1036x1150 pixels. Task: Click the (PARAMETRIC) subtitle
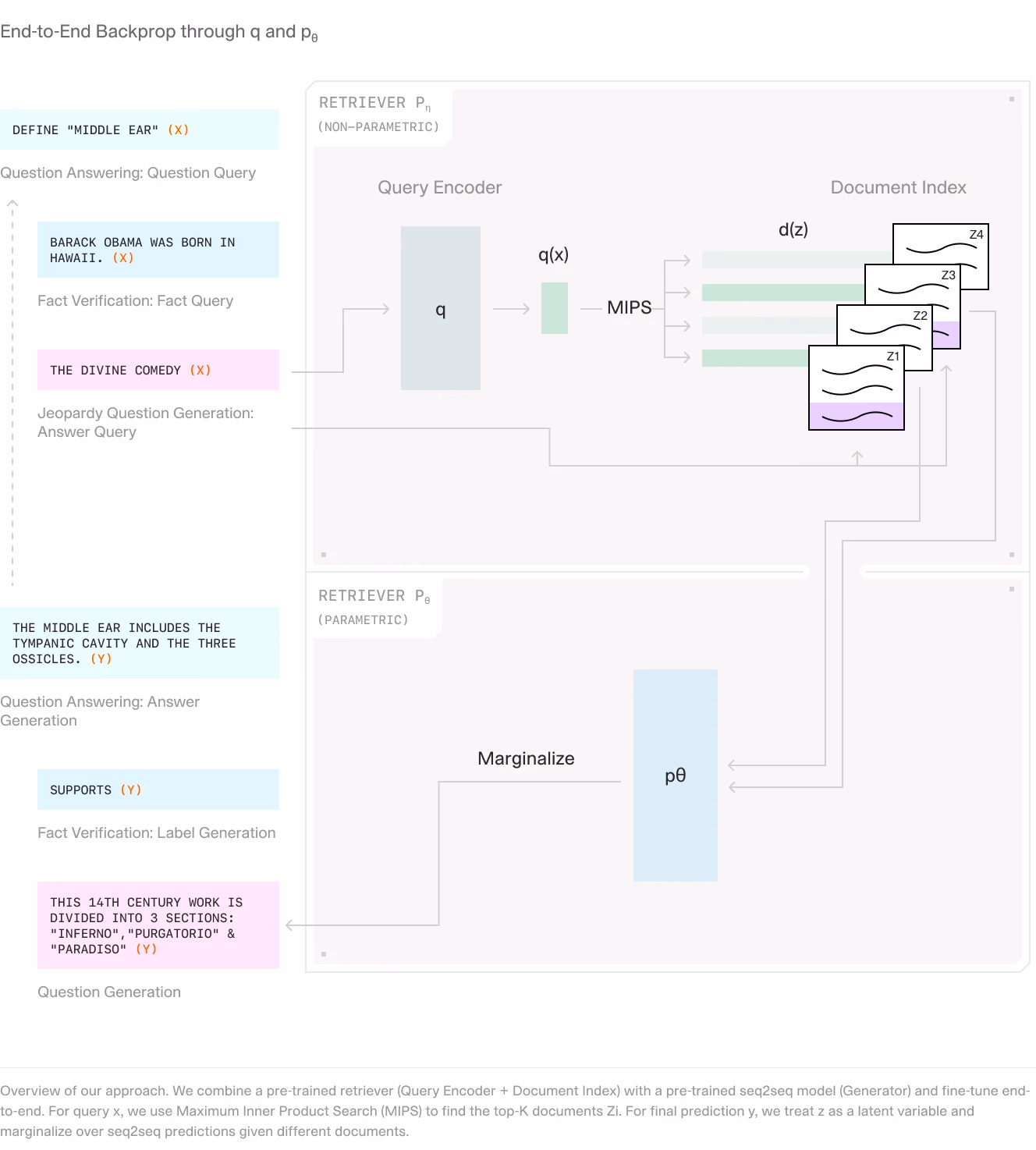pos(363,619)
